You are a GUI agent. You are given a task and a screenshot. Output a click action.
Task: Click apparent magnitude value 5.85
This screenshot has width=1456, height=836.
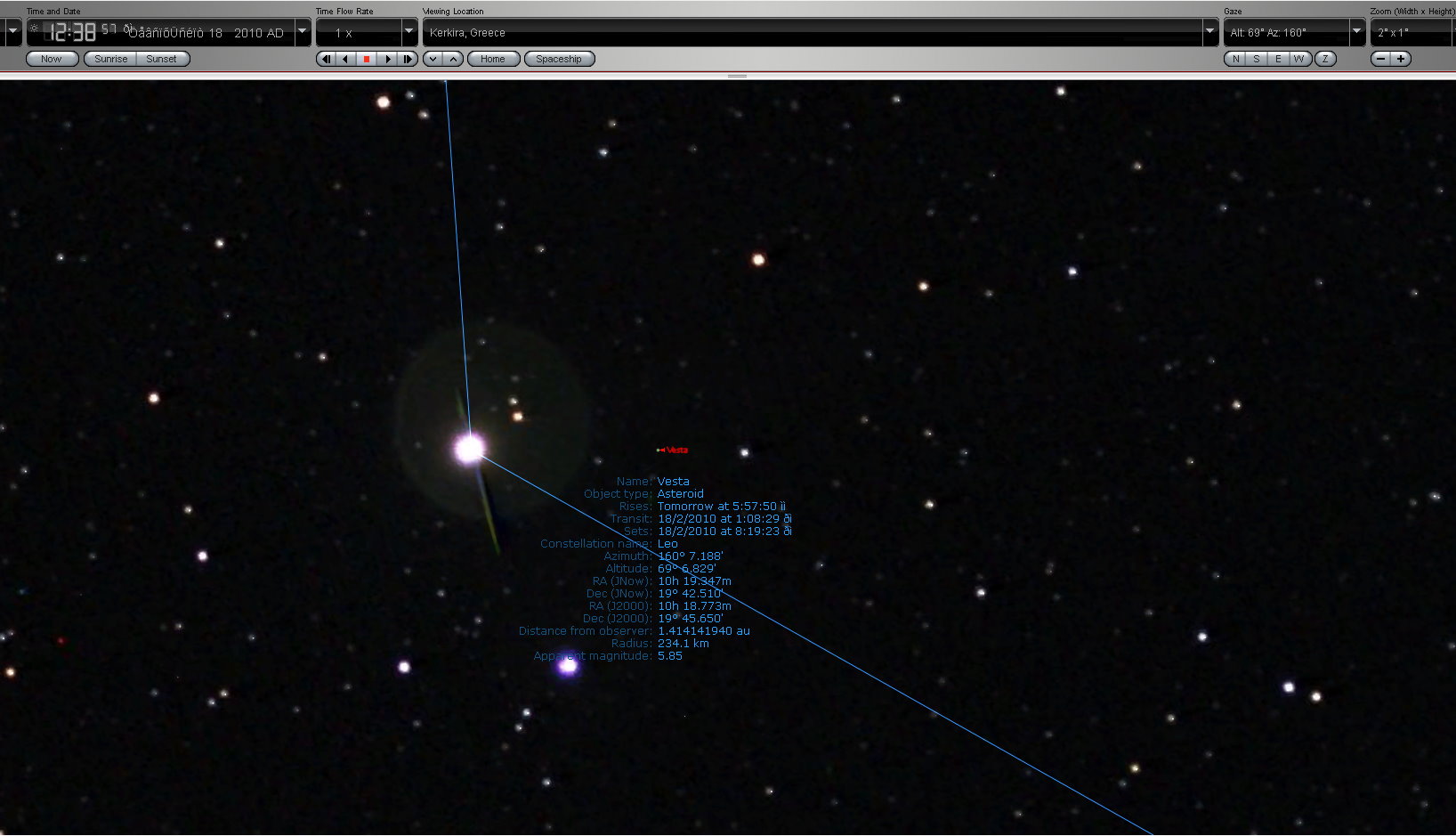point(670,656)
